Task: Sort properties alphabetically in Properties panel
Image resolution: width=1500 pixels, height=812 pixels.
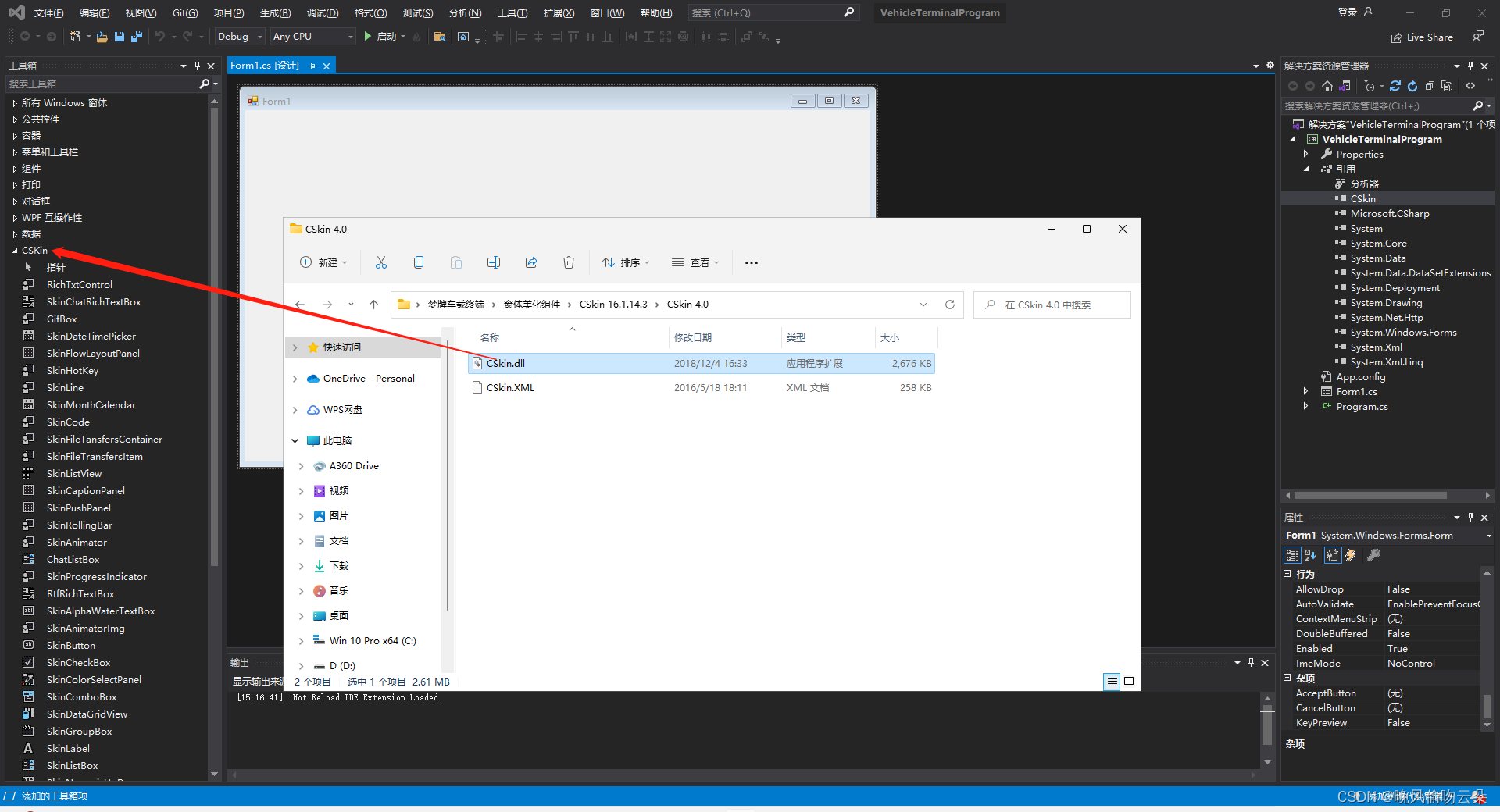Action: pos(1309,555)
